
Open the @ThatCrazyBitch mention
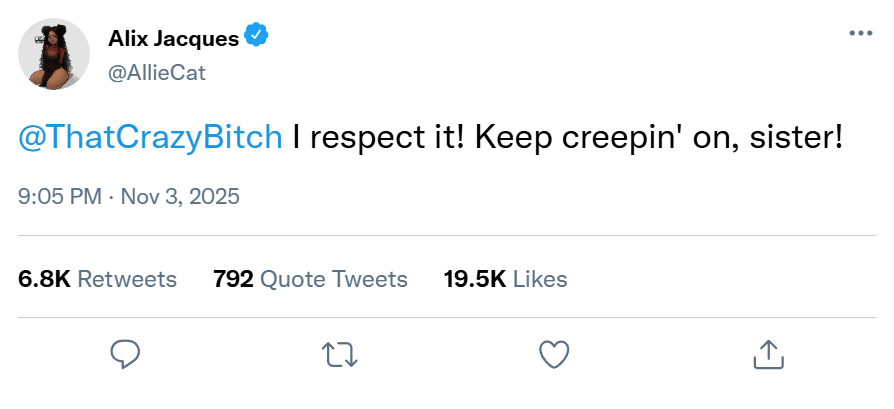pos(150,138)
